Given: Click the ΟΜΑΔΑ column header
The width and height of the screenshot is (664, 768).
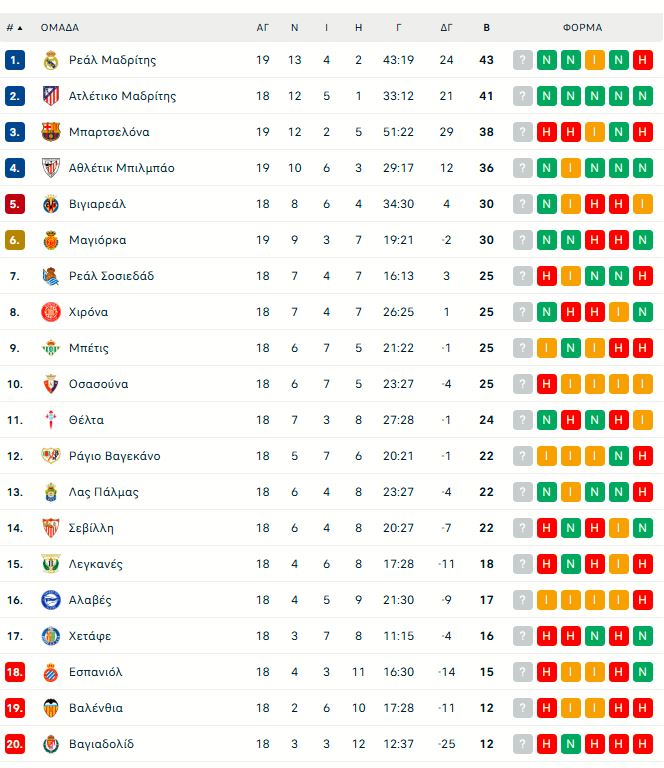Looking at the screenshot, I should click(60, 27).
